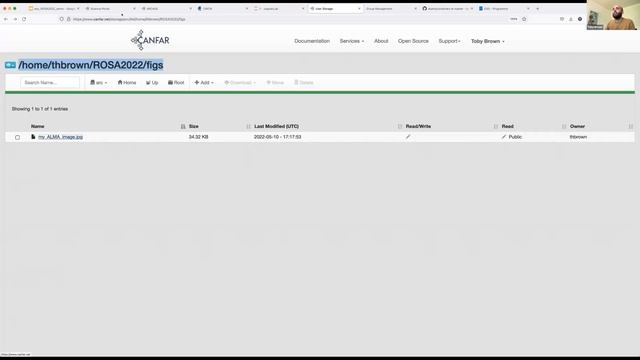
Task: Click the Delete button
Action: pyautogui.click(x=304, y=82)
